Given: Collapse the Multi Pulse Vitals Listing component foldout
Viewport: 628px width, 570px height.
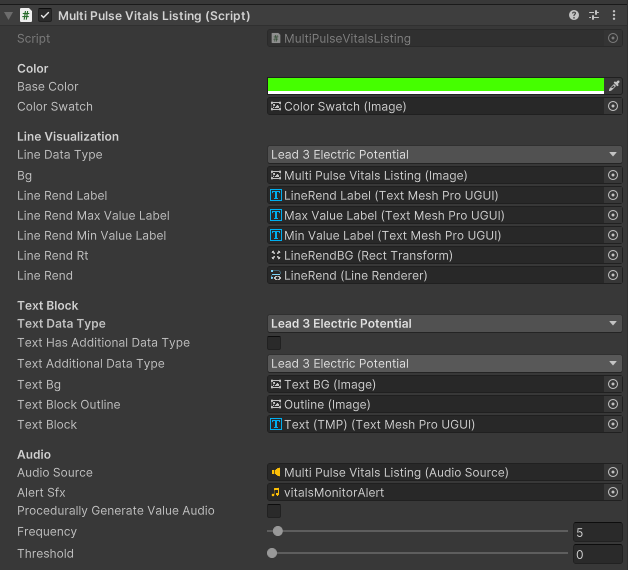Looking at the screenshot, I should pyautogui.click(x=9, y=16).
